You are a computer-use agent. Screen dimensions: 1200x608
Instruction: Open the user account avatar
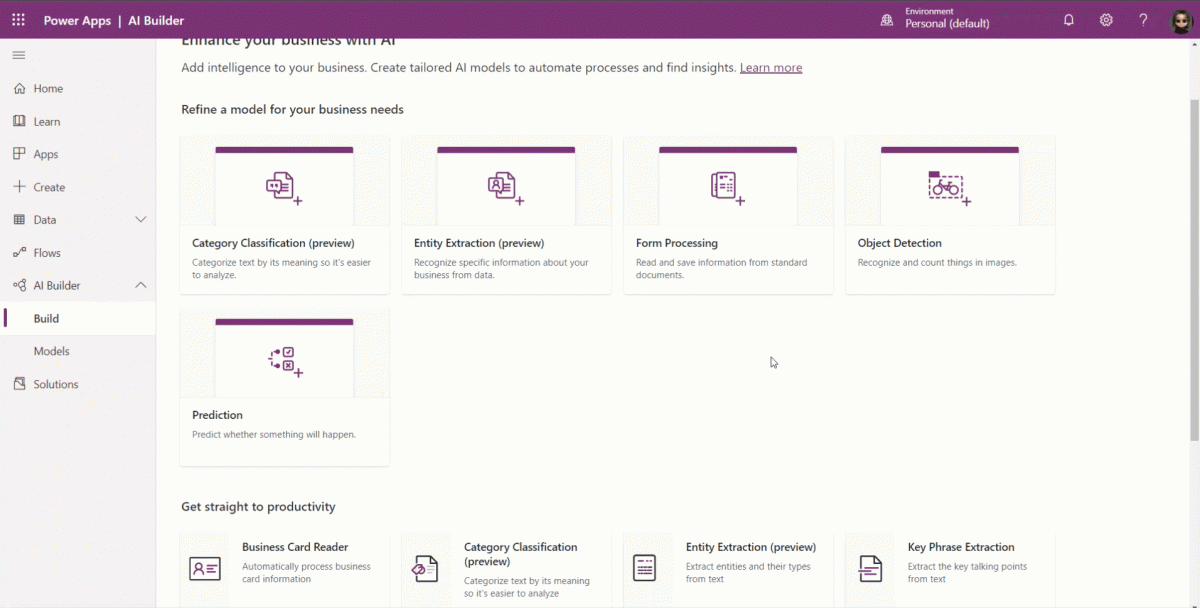click(x=1182, y=21)
